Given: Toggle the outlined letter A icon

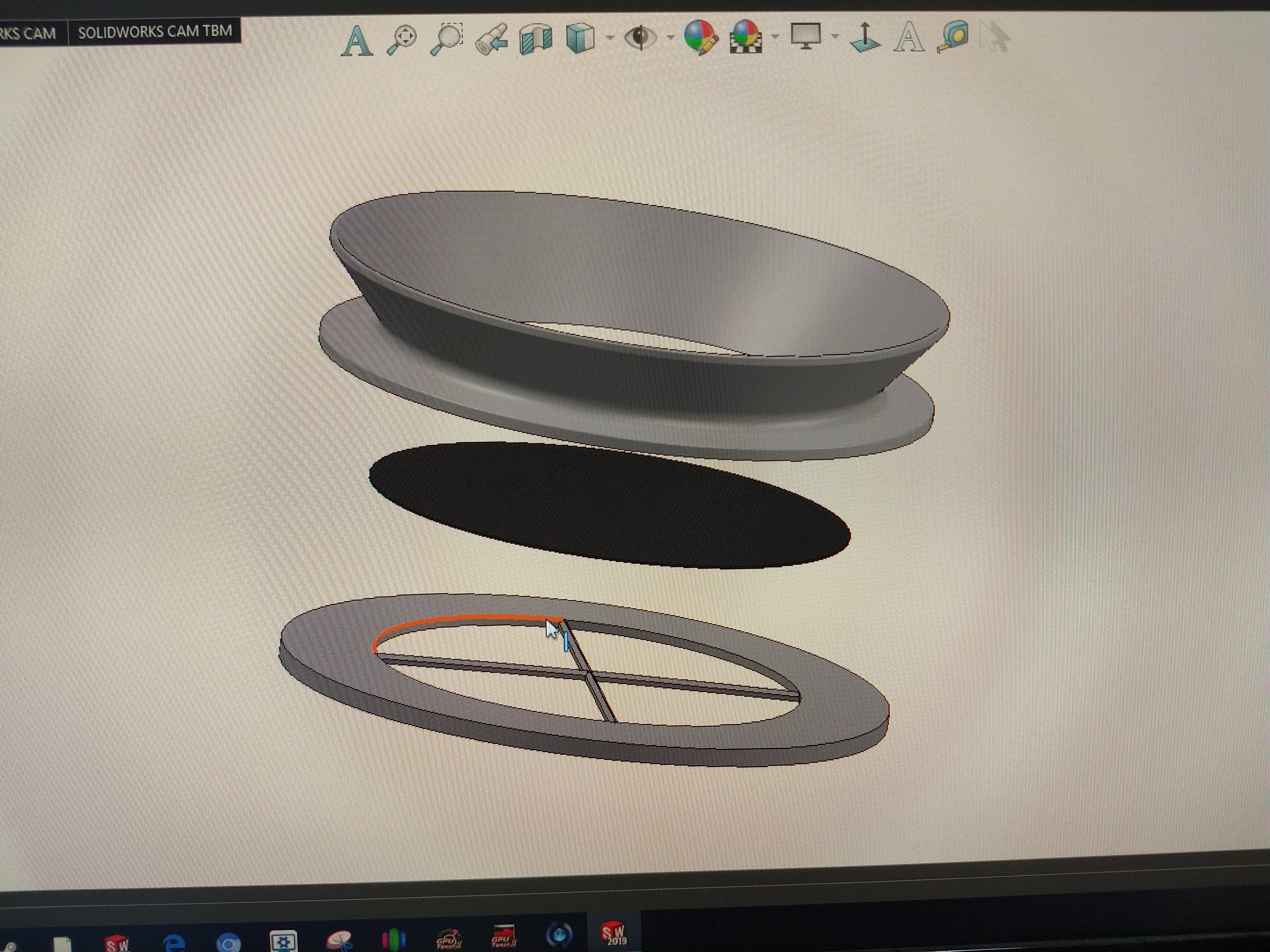Looking at the screenshot, I should click(x=909, y=38).
